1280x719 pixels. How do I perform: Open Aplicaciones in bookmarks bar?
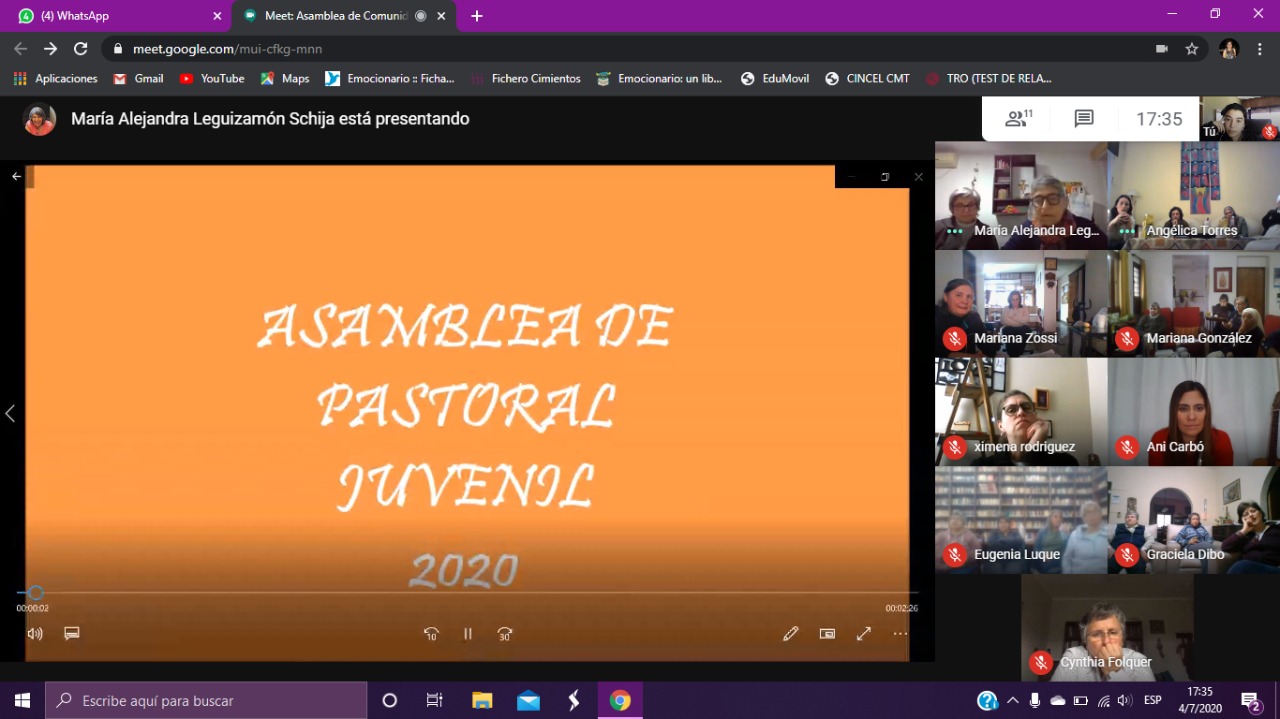pos(55,78)
